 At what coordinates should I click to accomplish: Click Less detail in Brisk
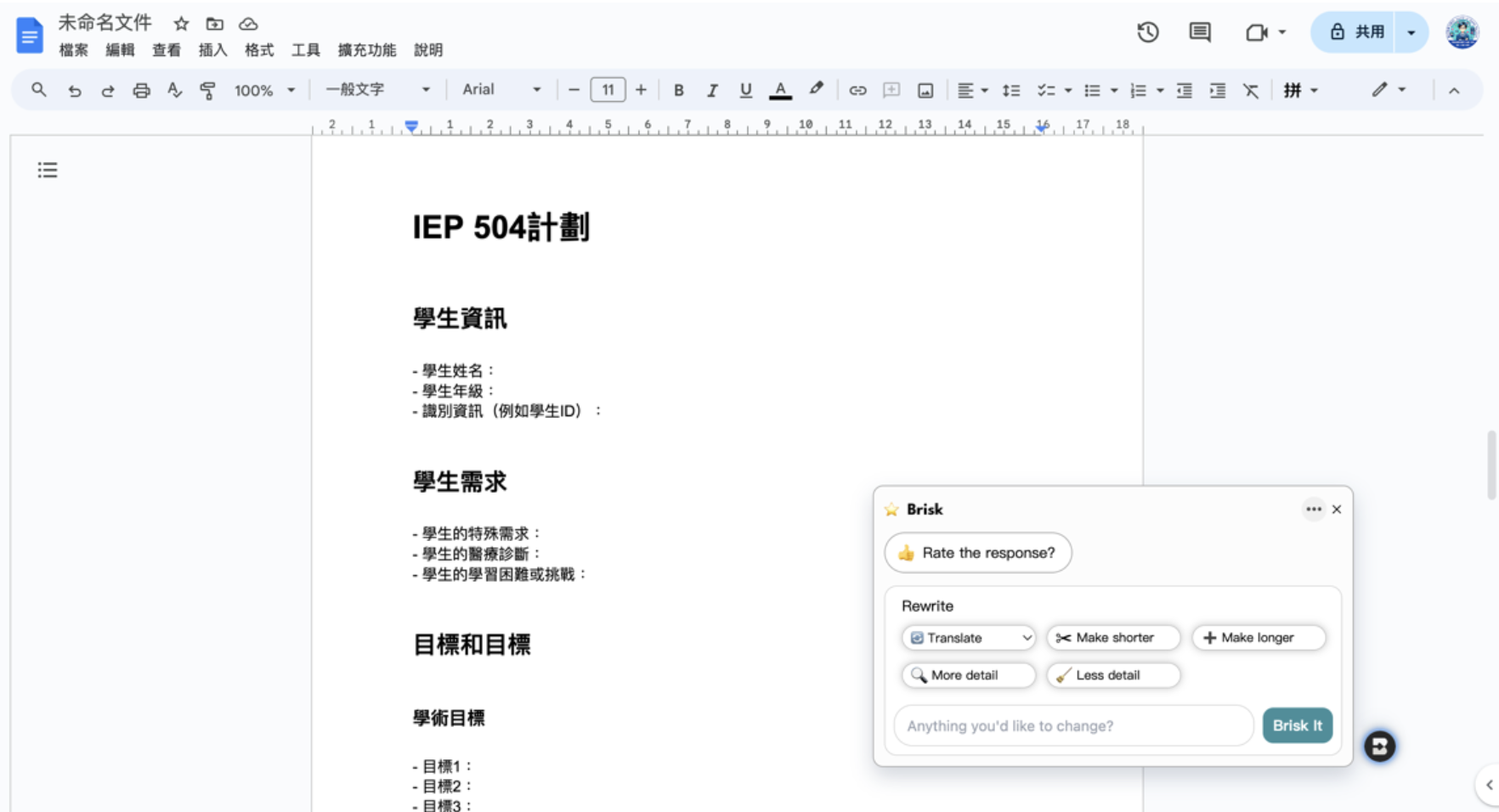click(1113, 675)
